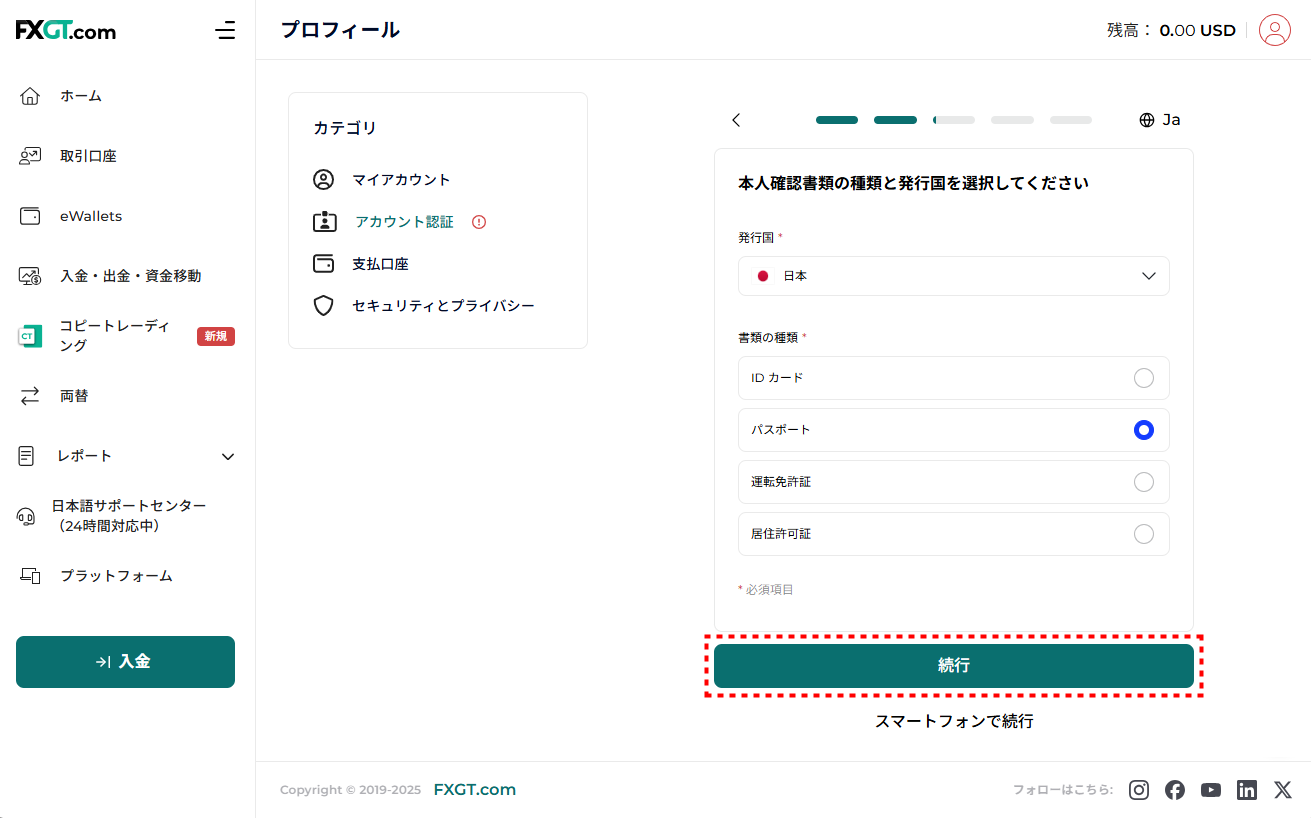
Task: Click the FXGT.com logo at top left
Action: pos(66,31)
